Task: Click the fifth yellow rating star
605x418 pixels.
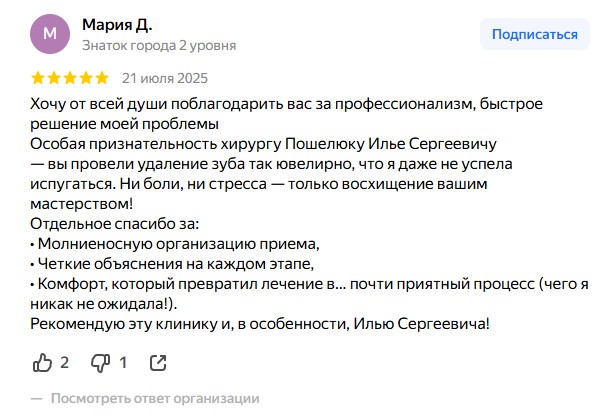Action: pos(102,77)
